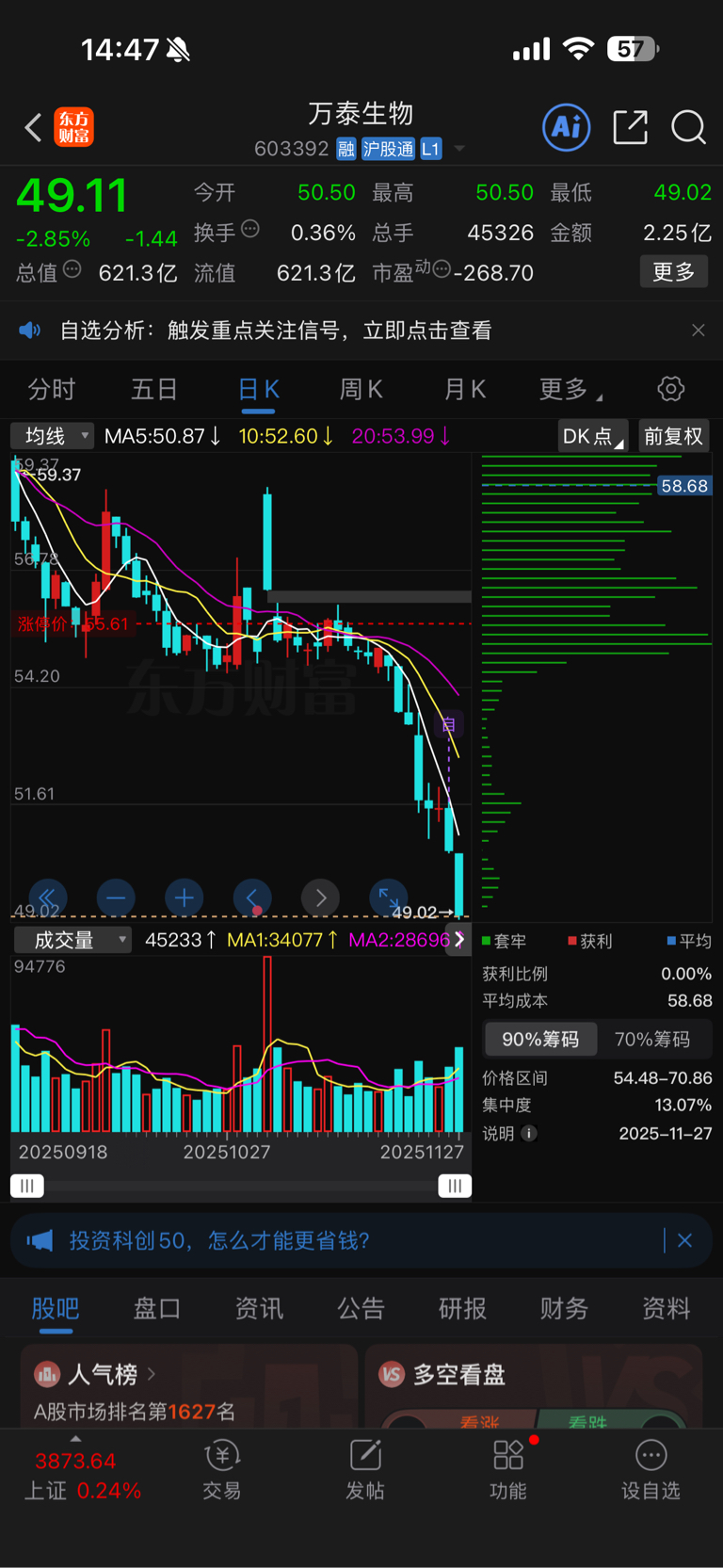The image size is (723, 1568).
Task: Open 多空看盘 card
Action: pos(534,1386)
